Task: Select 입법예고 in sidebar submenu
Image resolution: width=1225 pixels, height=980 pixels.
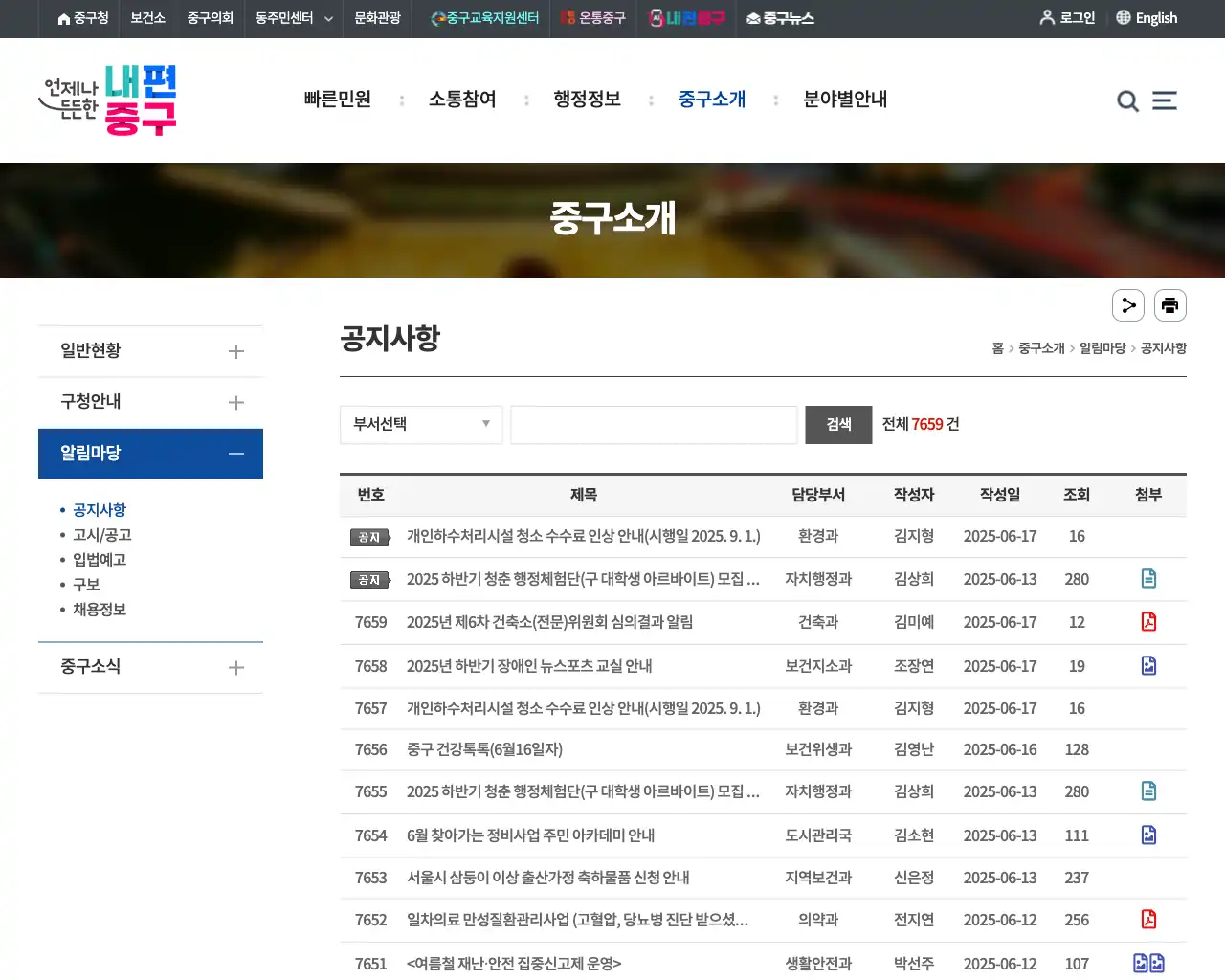Action: tap(100, 560)
